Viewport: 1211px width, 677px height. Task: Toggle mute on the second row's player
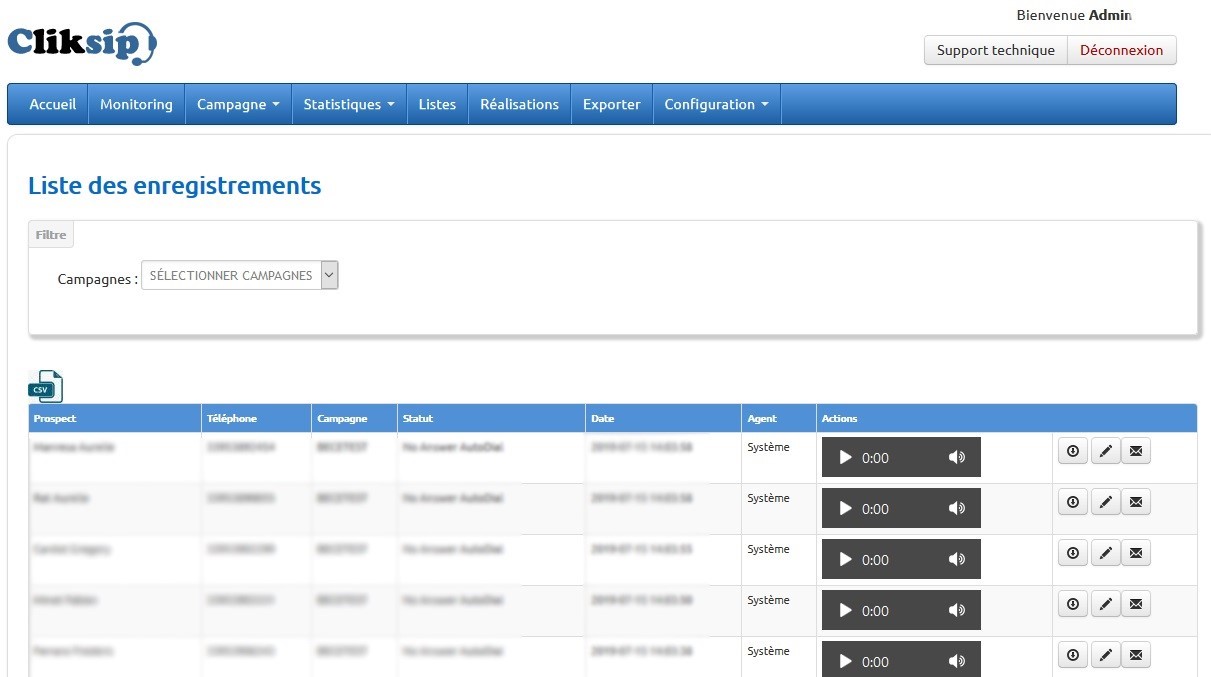tap(957, 508)
